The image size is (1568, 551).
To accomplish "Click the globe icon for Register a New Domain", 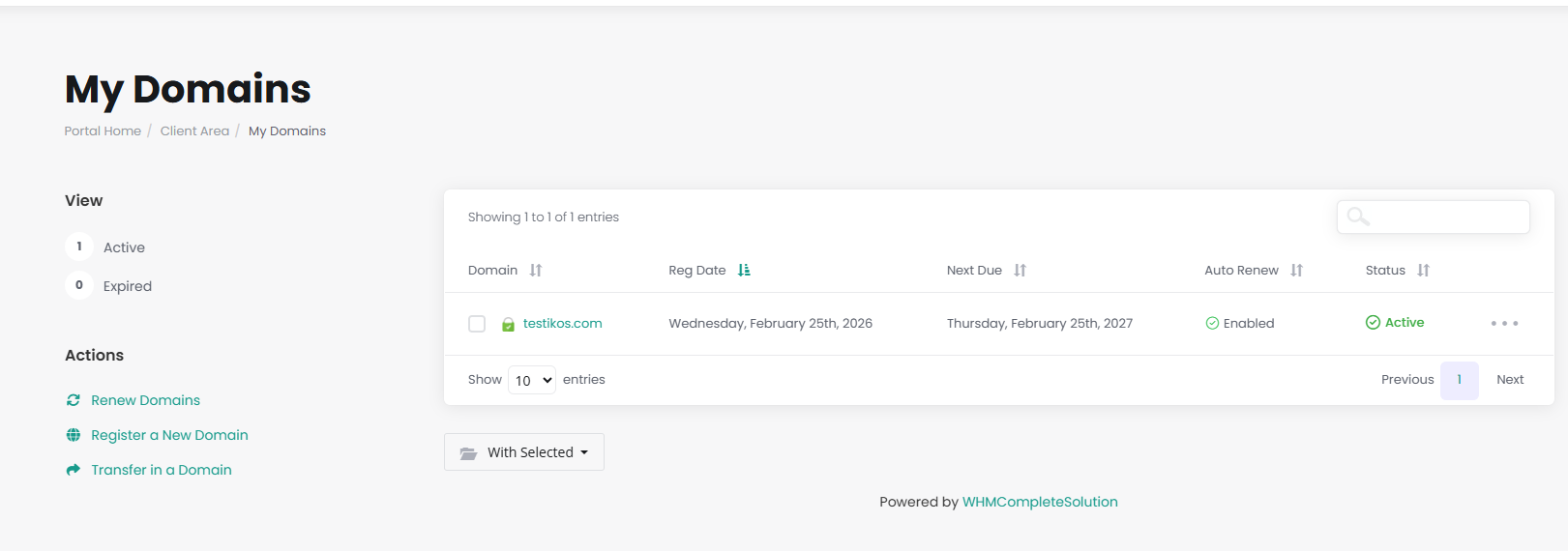I will (x=74, y=435).
